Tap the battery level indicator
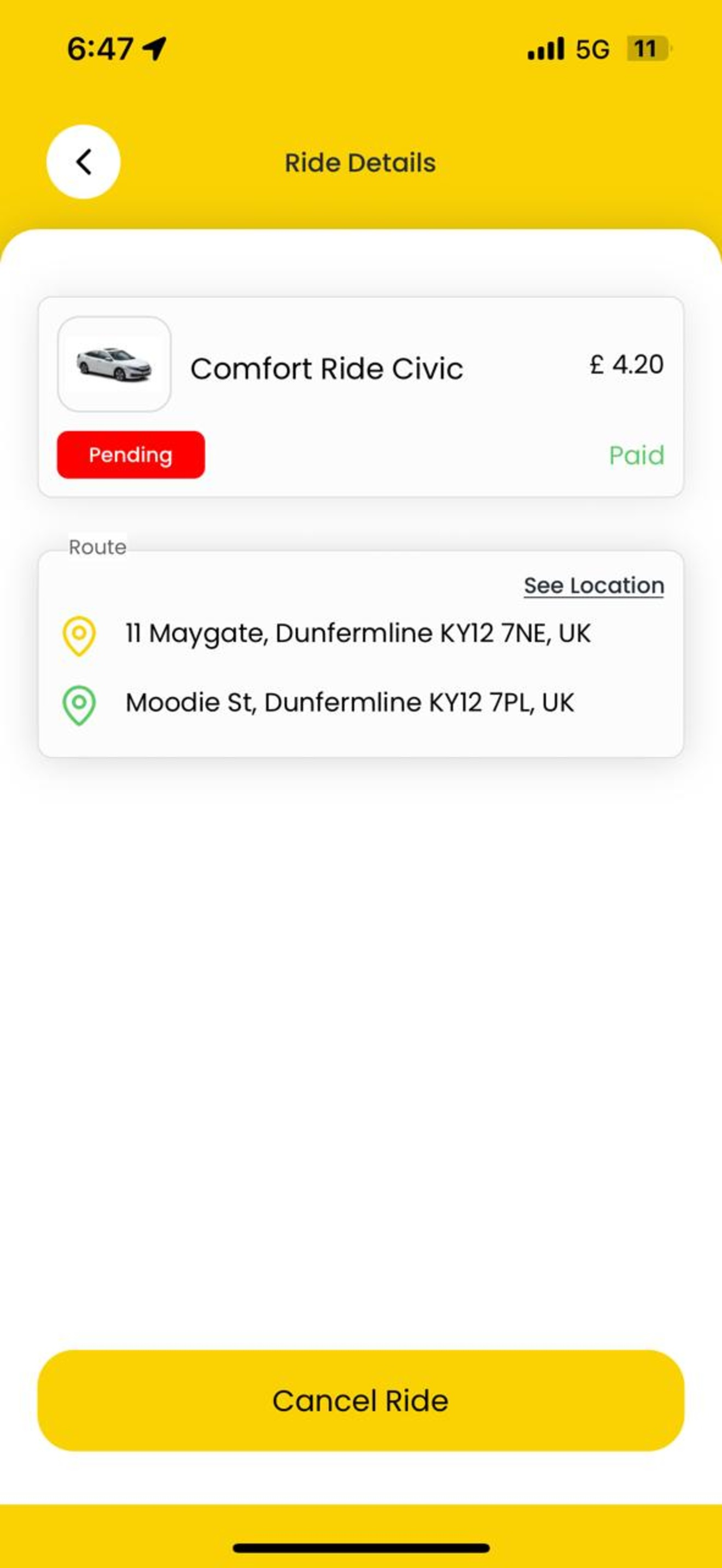 pos(649,49)
